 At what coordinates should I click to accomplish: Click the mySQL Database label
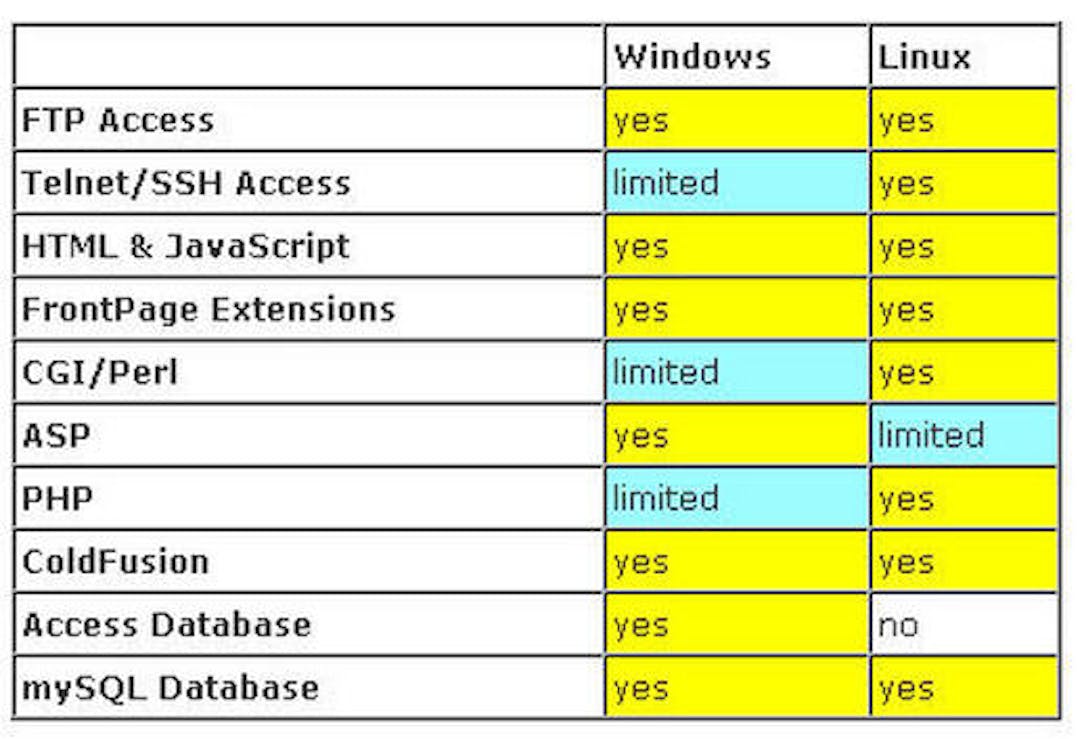[171, 688]
